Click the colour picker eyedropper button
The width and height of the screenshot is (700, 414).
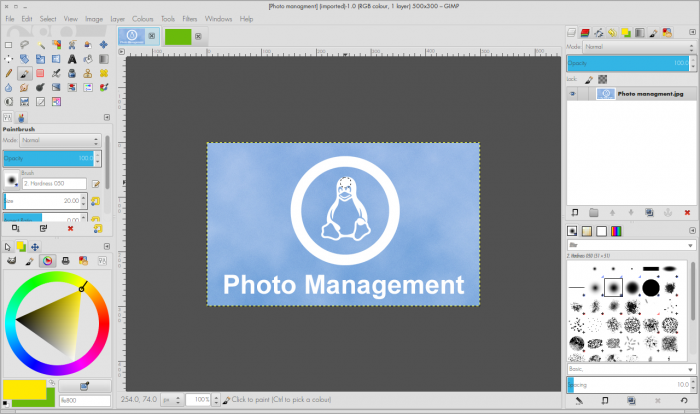(x=84, y=386)
